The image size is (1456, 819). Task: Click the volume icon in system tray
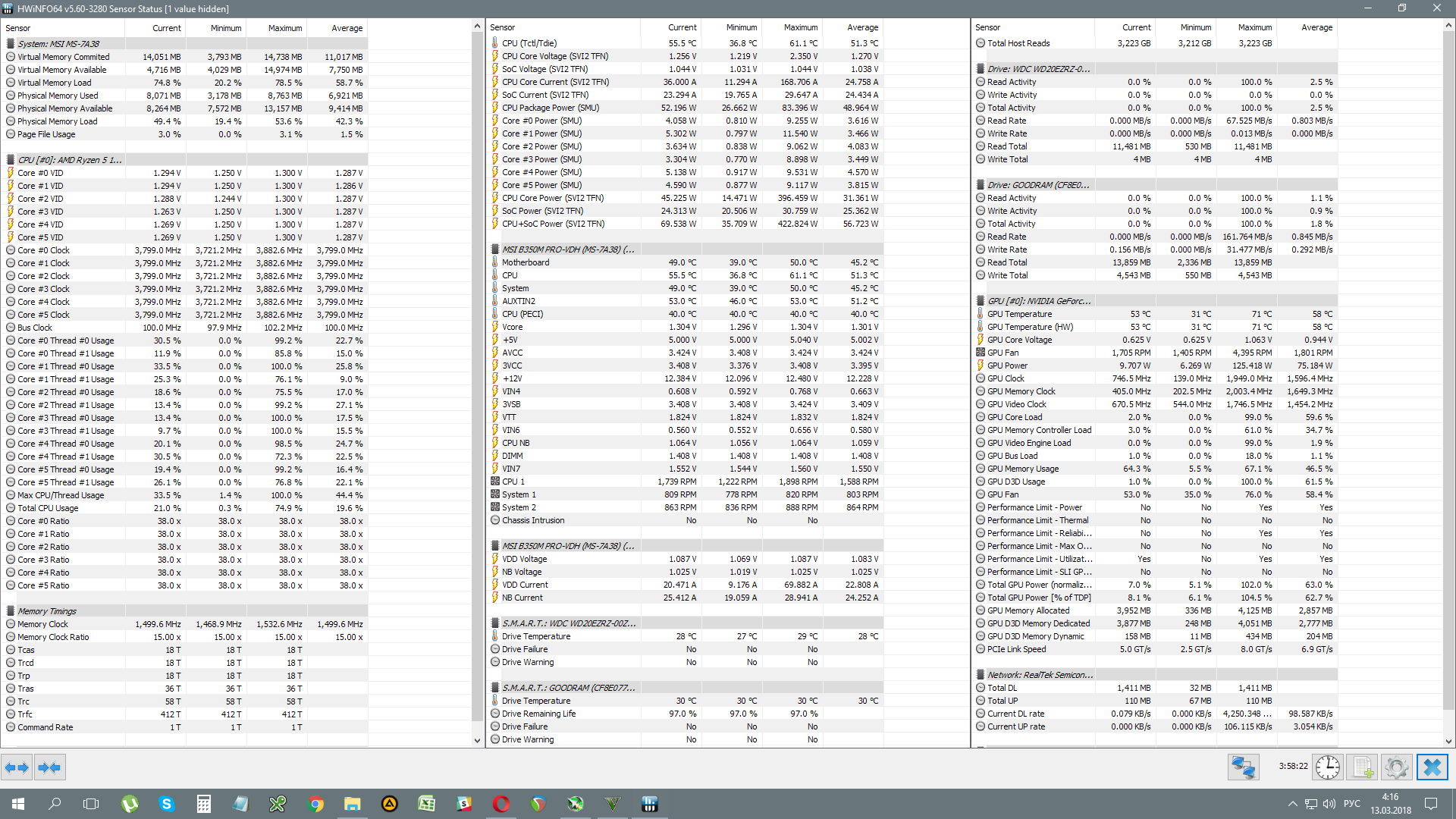coord(1329,804)
